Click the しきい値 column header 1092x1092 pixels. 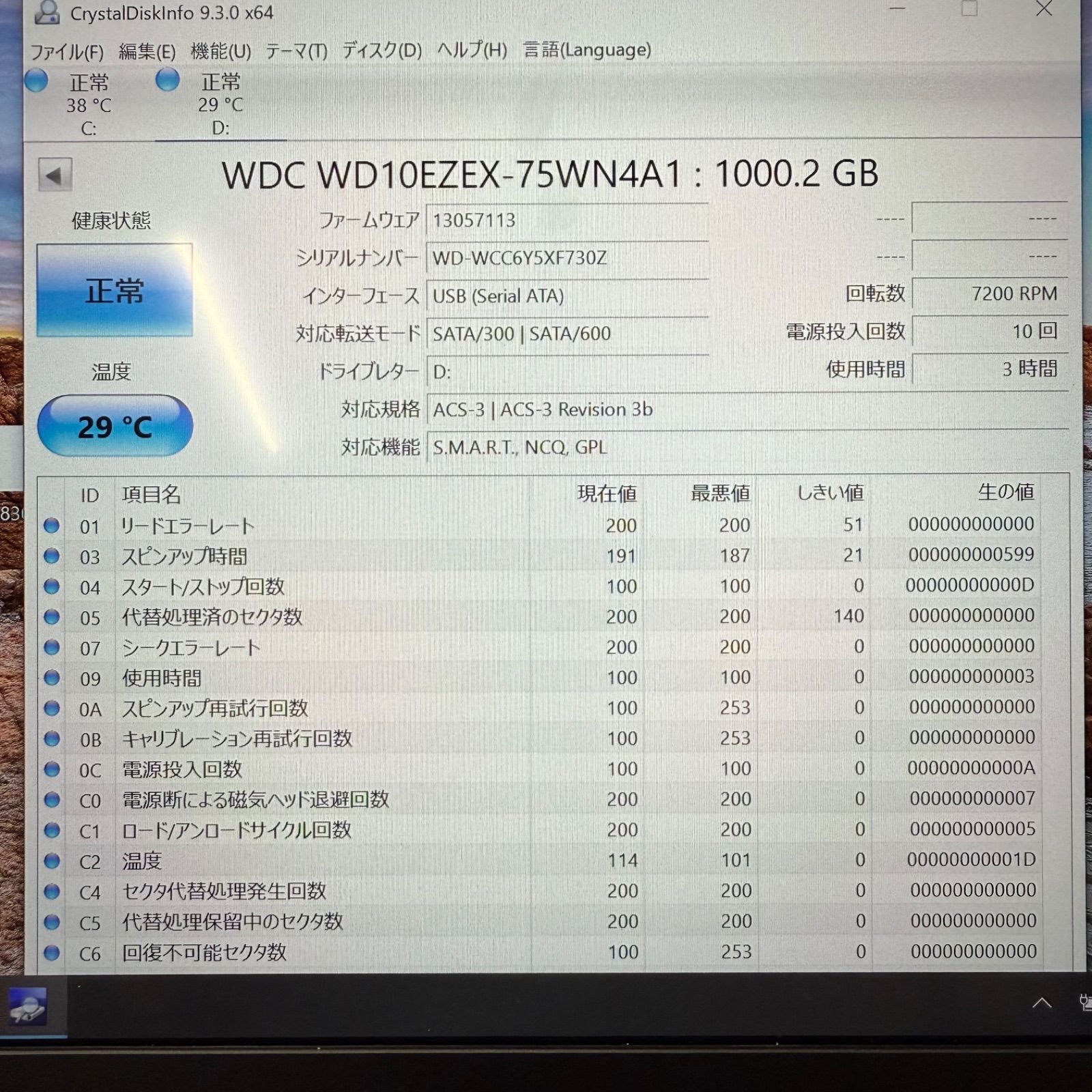pyautogui.click(x=831, y=492)
